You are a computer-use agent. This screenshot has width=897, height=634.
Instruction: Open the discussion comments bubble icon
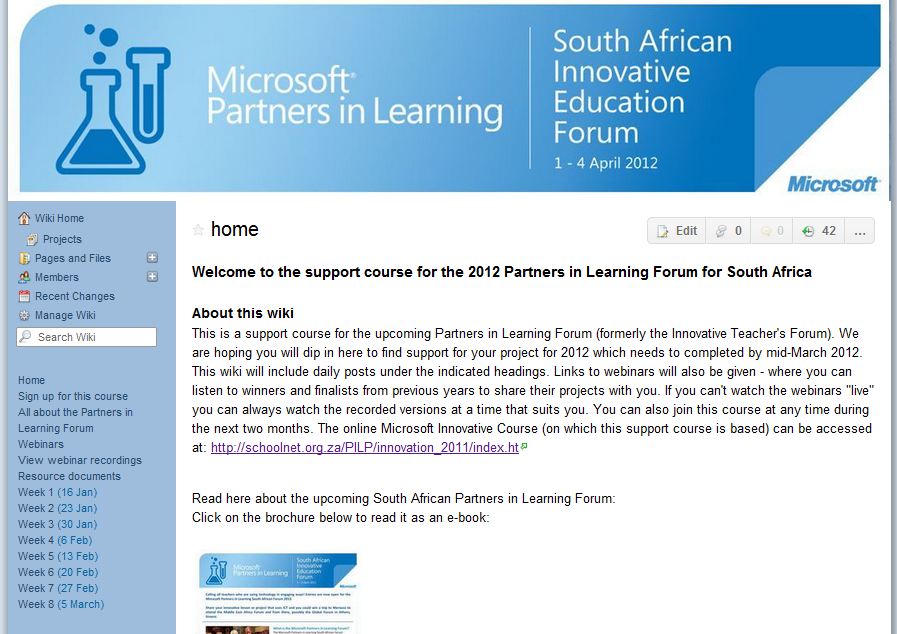pyautogui.click(x=766, y=231)
